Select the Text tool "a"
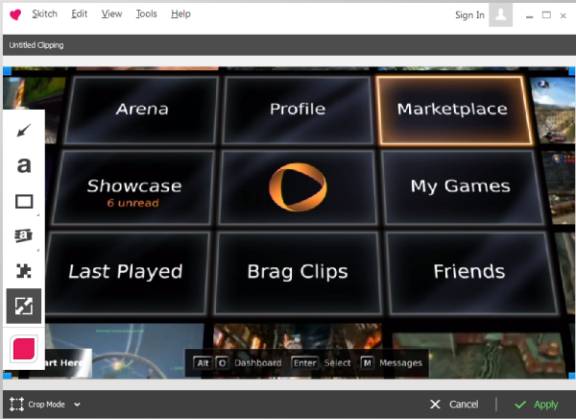The width and height of the screenshot is (576, 419). pos(24,165)
